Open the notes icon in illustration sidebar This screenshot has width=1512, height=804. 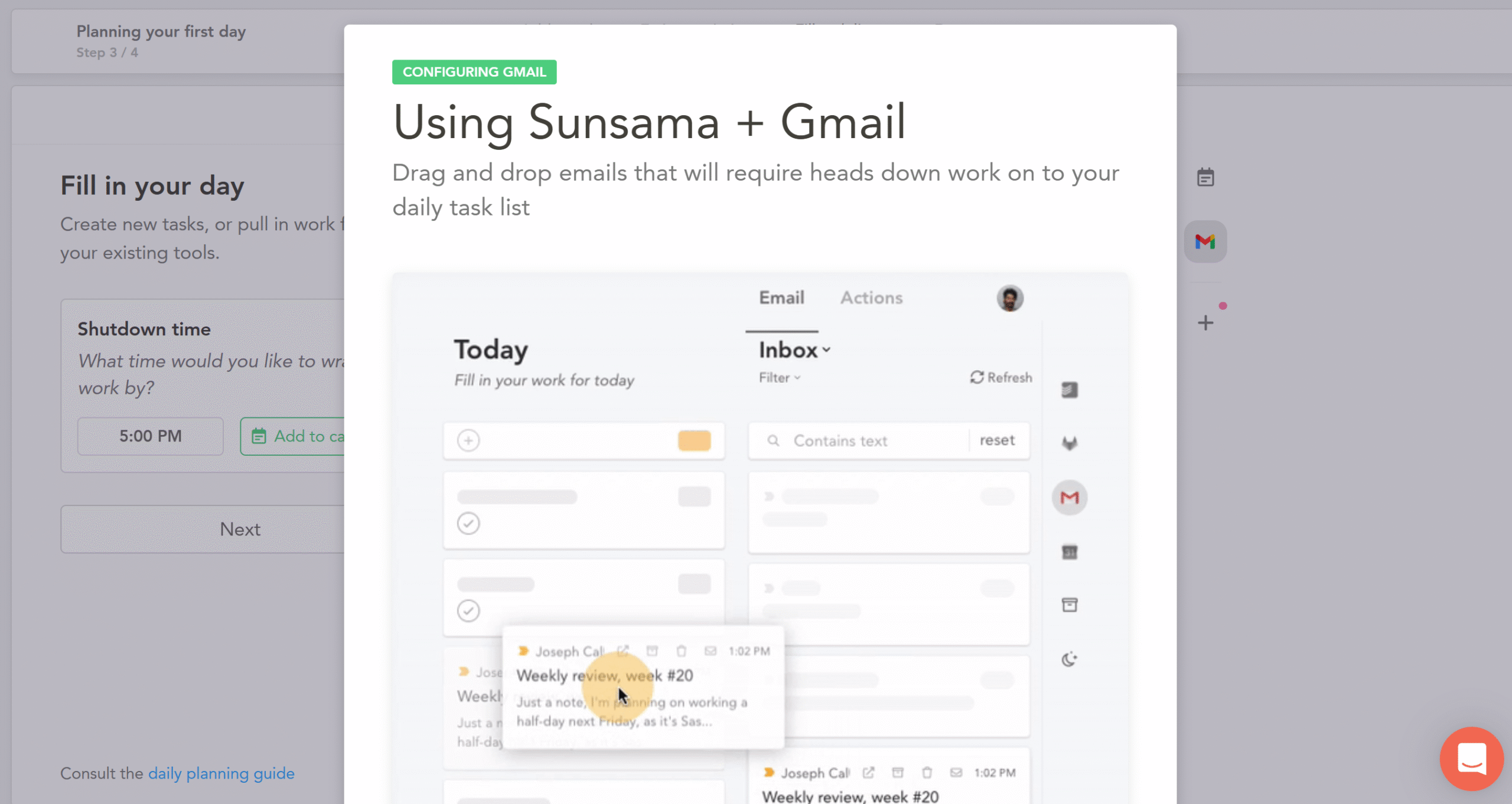[x=1070, y=390]
